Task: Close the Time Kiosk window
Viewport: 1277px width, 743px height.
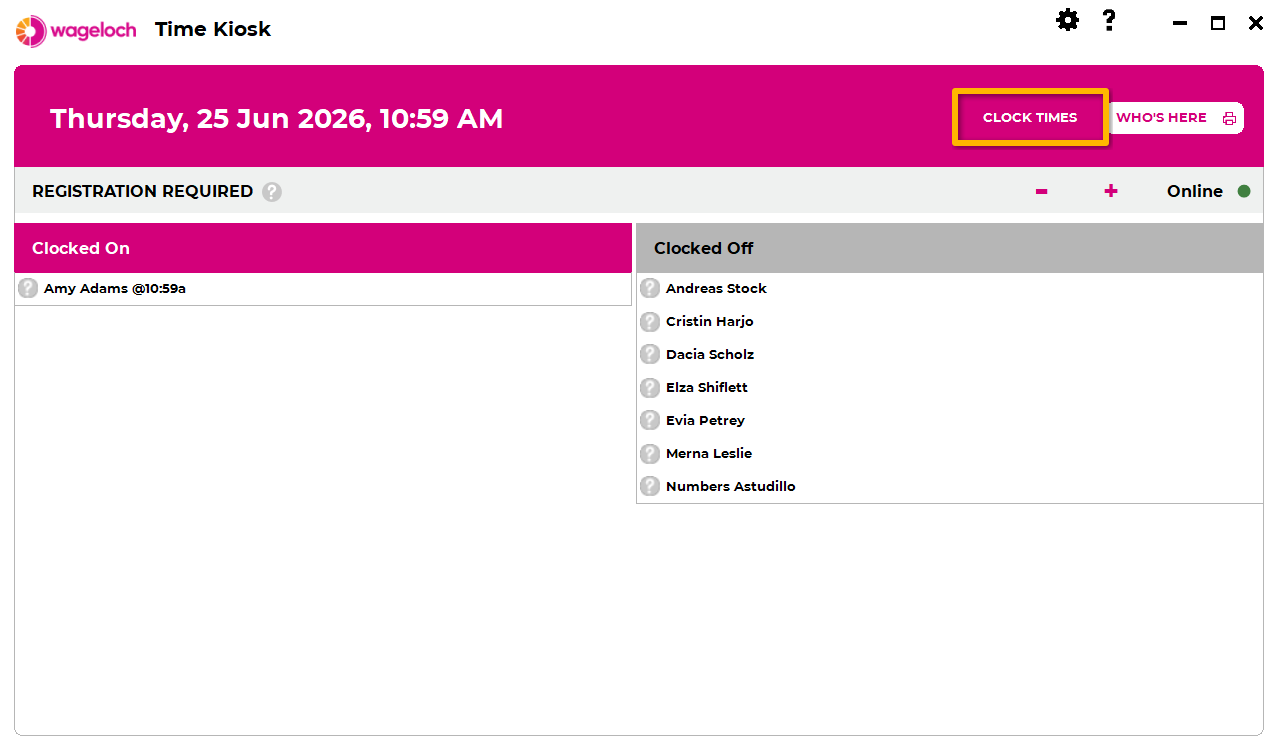Action: click(x=1256, y=23)
